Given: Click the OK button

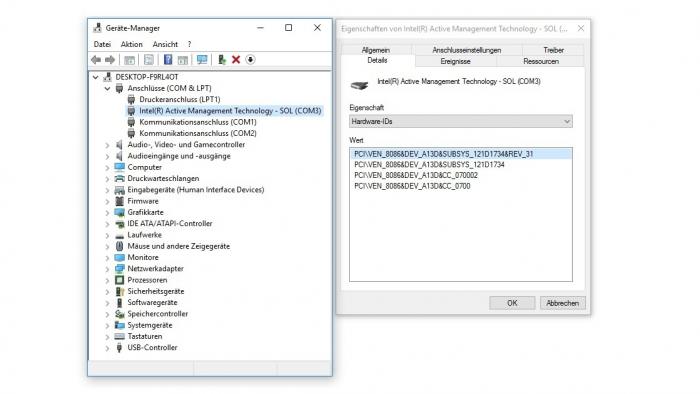Looking at the screenshot, I should [x=512, y=303].
